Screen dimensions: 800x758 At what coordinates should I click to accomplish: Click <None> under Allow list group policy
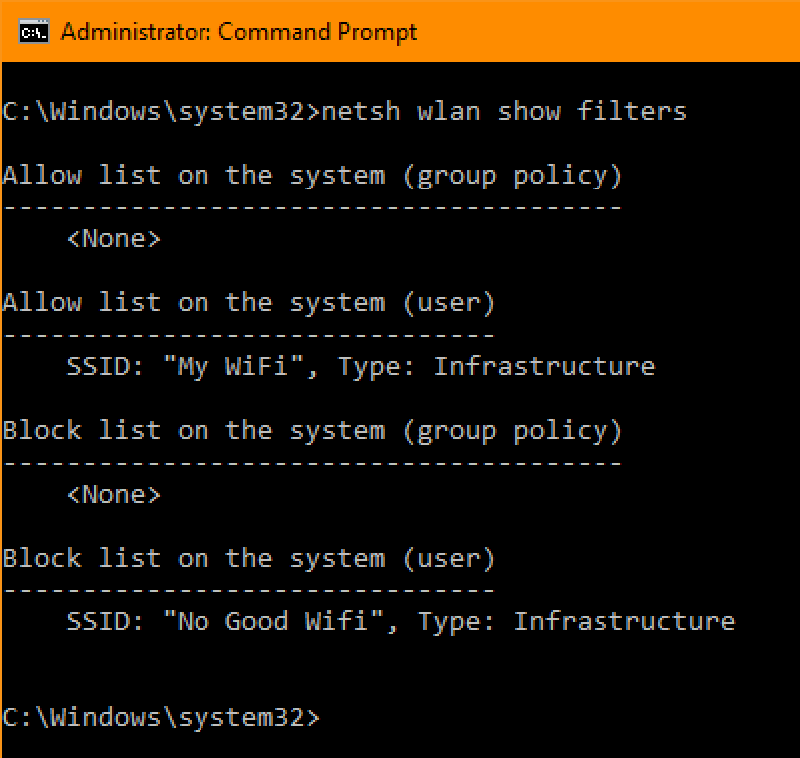point(113,239)
